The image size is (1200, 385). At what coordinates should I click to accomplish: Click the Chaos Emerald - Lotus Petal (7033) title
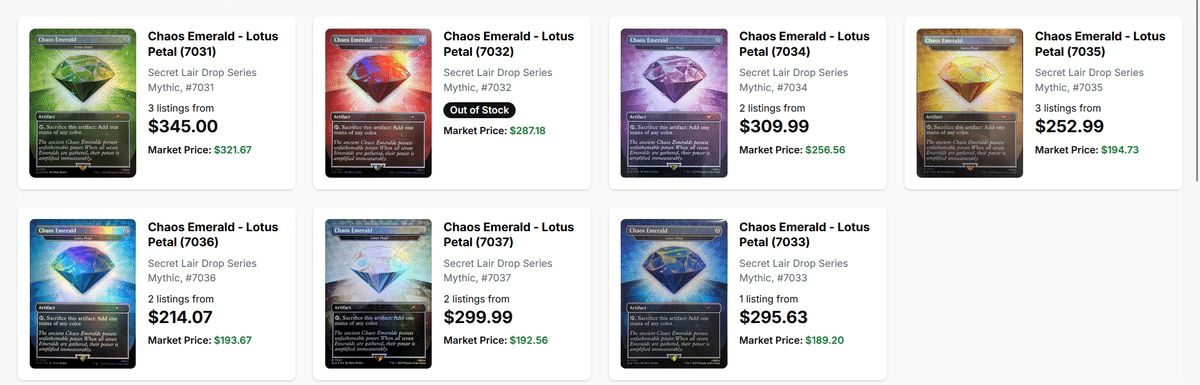805,234
